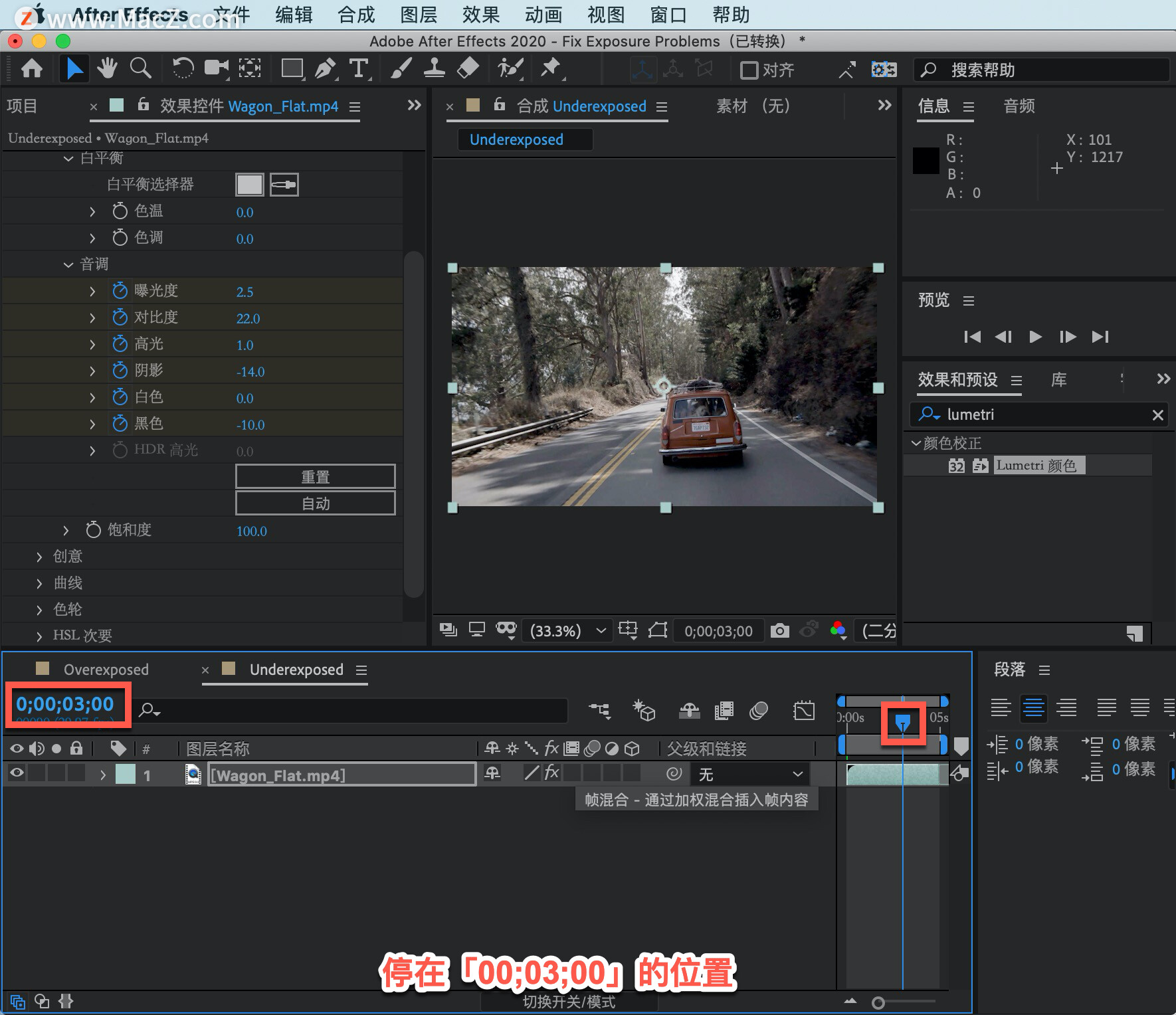Select the Pan Behind anchor point tool

(x=250, y=68)
